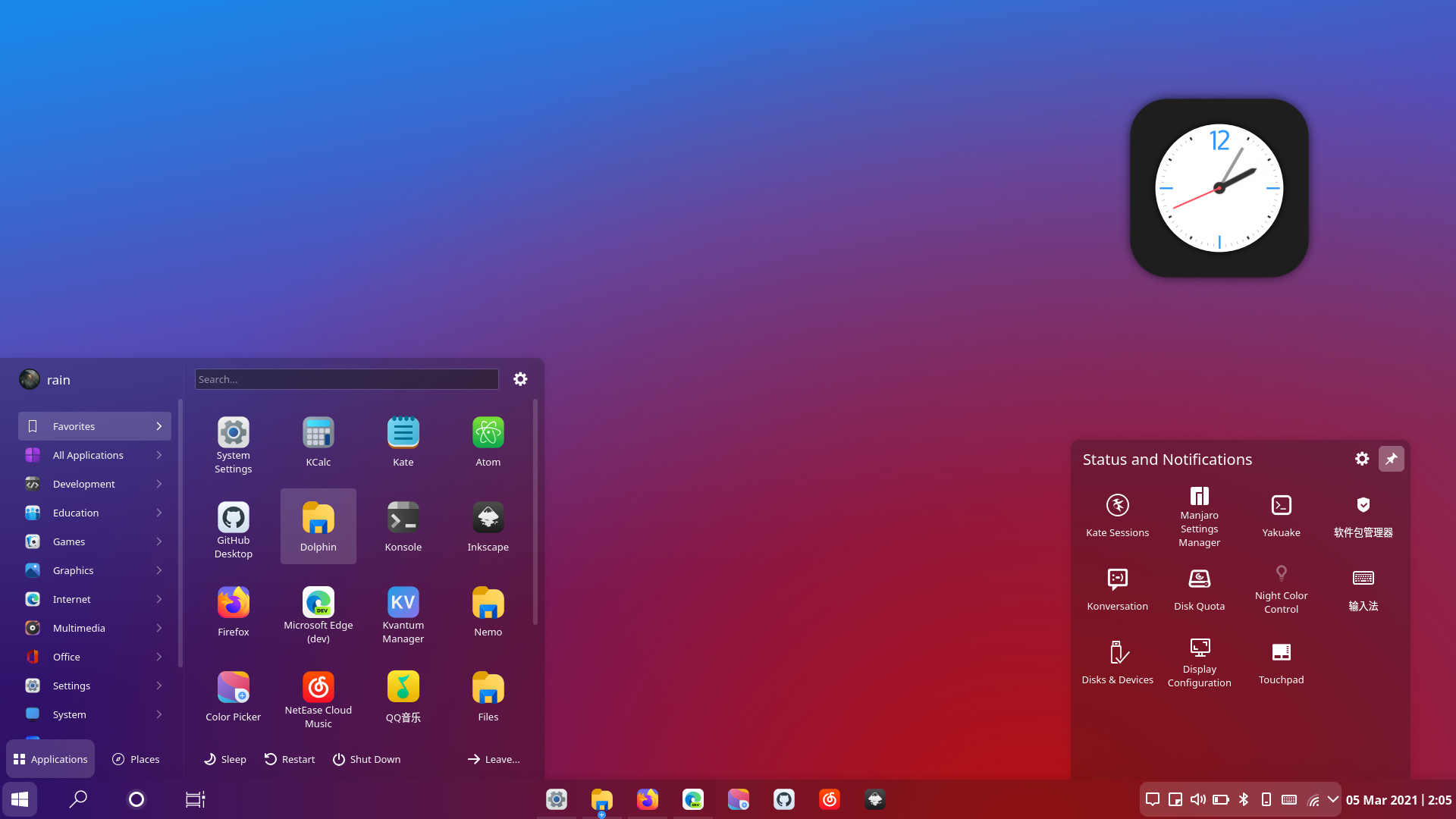Launch NetEase Cloud Music in the launcher
This screenshot has height=819, width=1456.
(x=318, y=697)
